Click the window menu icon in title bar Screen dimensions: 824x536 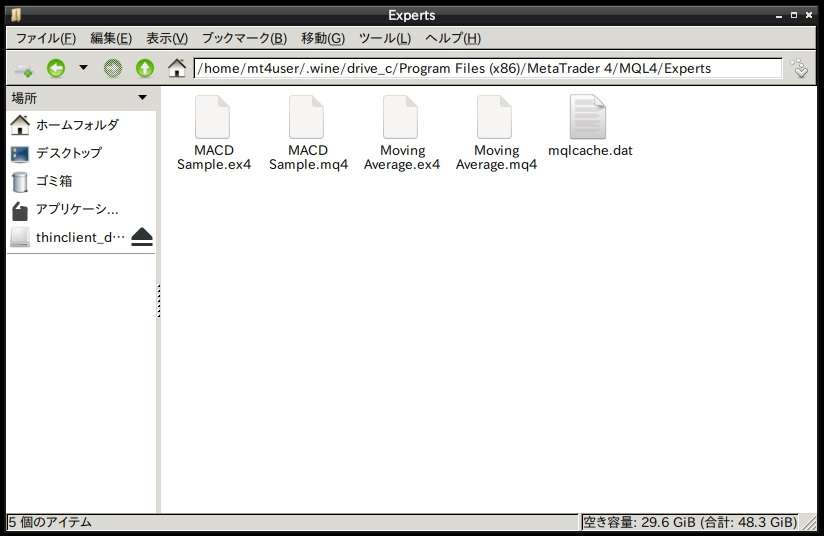click(16, 15)
